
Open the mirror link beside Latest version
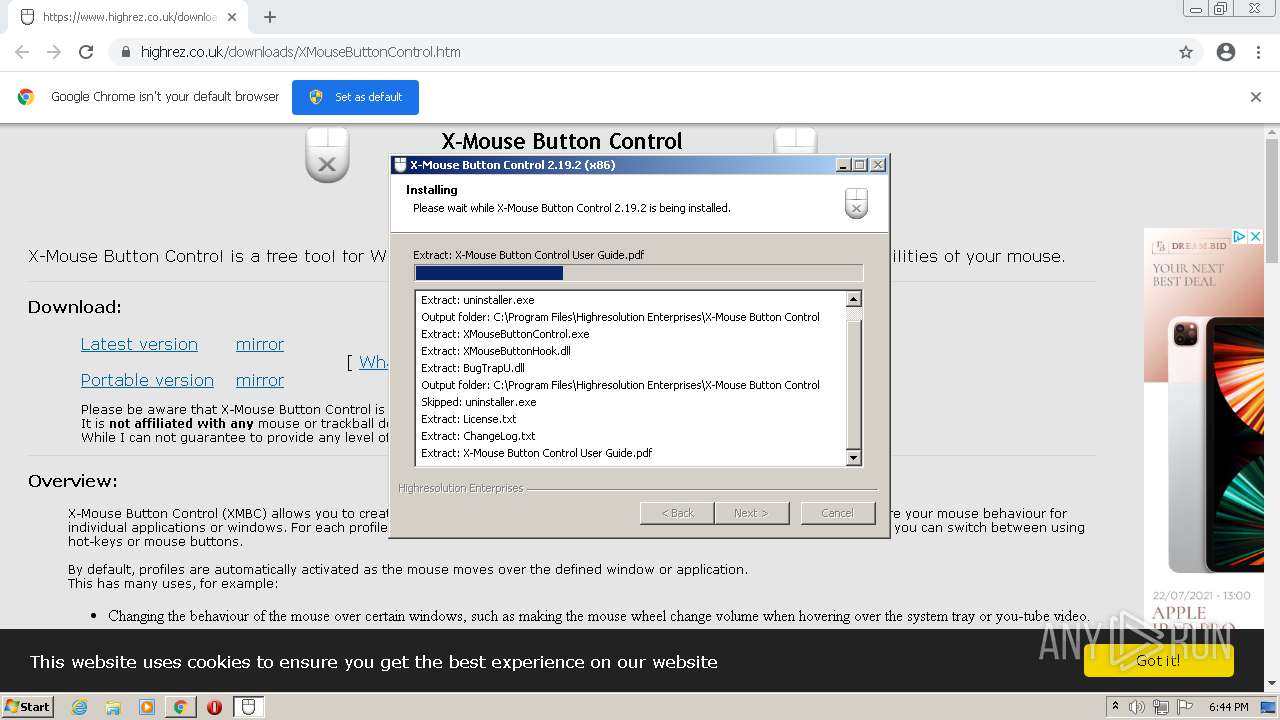pyautogui.click(x=260, y=344)
